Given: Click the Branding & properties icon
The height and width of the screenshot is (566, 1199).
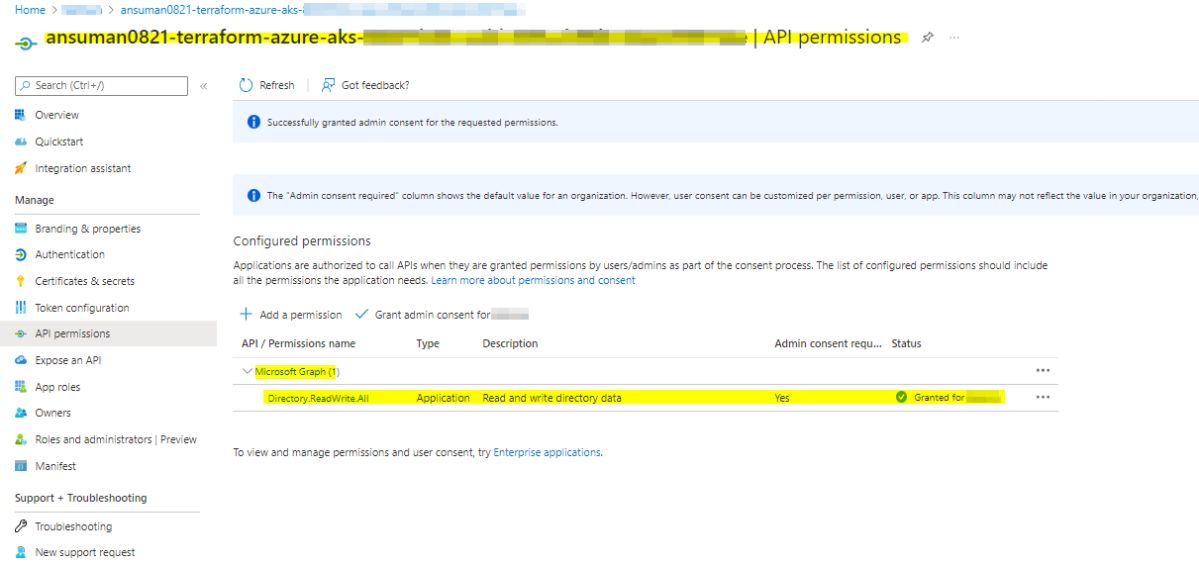Looking at the screenshot, I should pos(21,229).
